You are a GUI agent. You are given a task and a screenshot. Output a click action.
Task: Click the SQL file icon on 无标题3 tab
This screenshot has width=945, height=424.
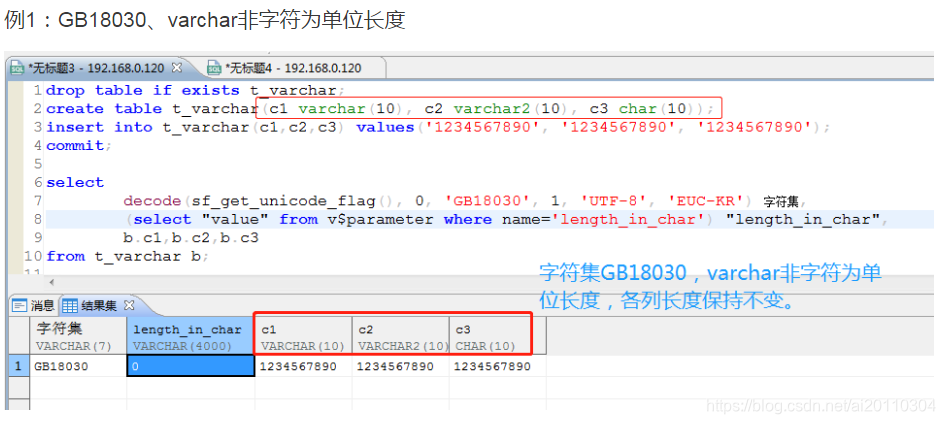click(17, 68)
